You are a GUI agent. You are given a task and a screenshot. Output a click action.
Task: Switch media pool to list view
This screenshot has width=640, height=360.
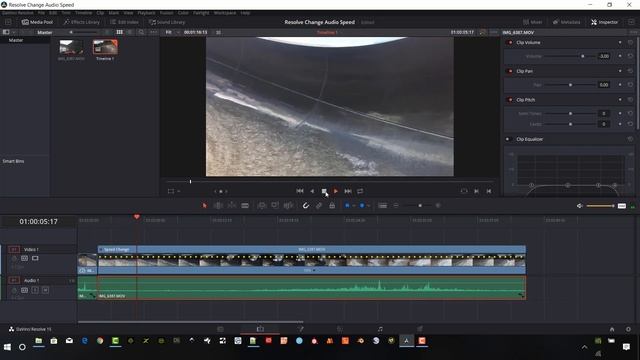tap(130, 32)
